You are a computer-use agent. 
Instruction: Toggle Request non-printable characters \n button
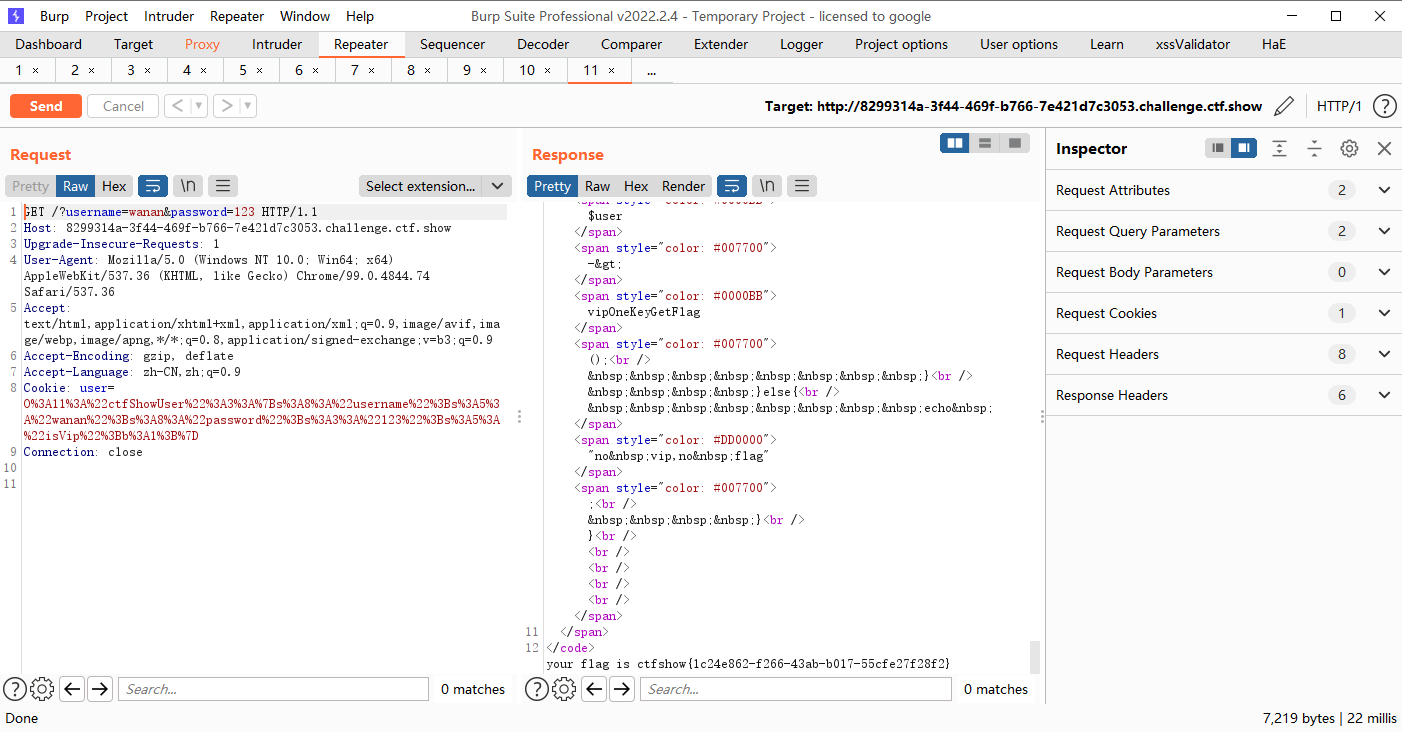pos(188,186)
